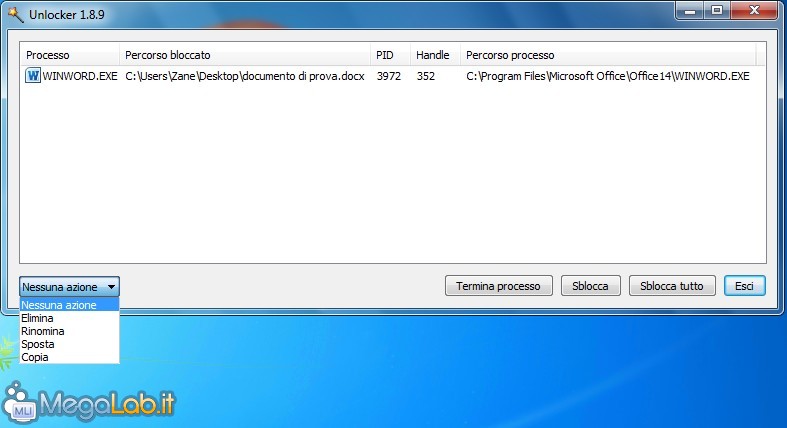
Task: Choose Elimina from the action list
Action: [69, 318]
